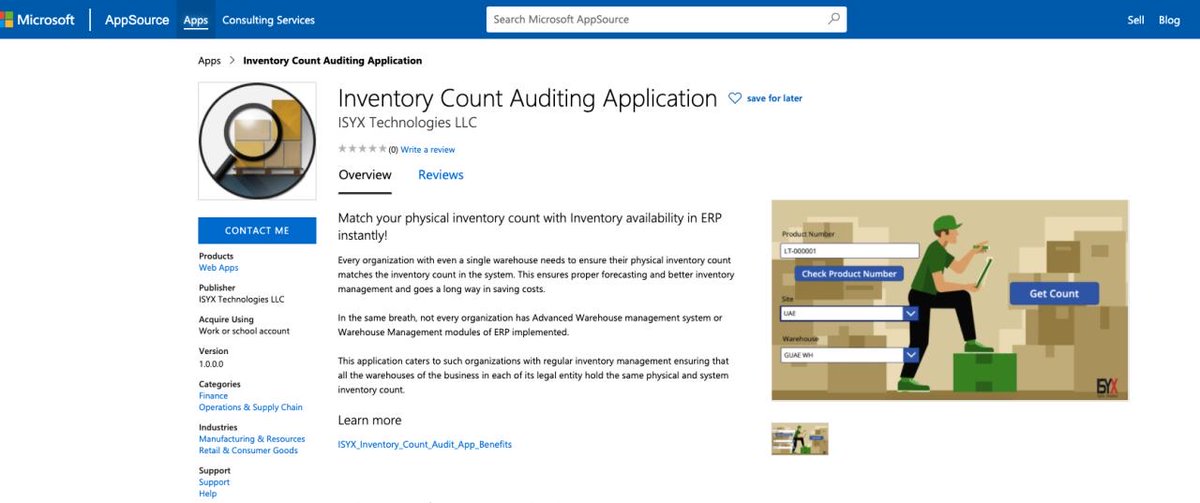Click publisher name ISYX Technologies LLC heading
The image size is (1200, 503).
click(x=408, y=123)
